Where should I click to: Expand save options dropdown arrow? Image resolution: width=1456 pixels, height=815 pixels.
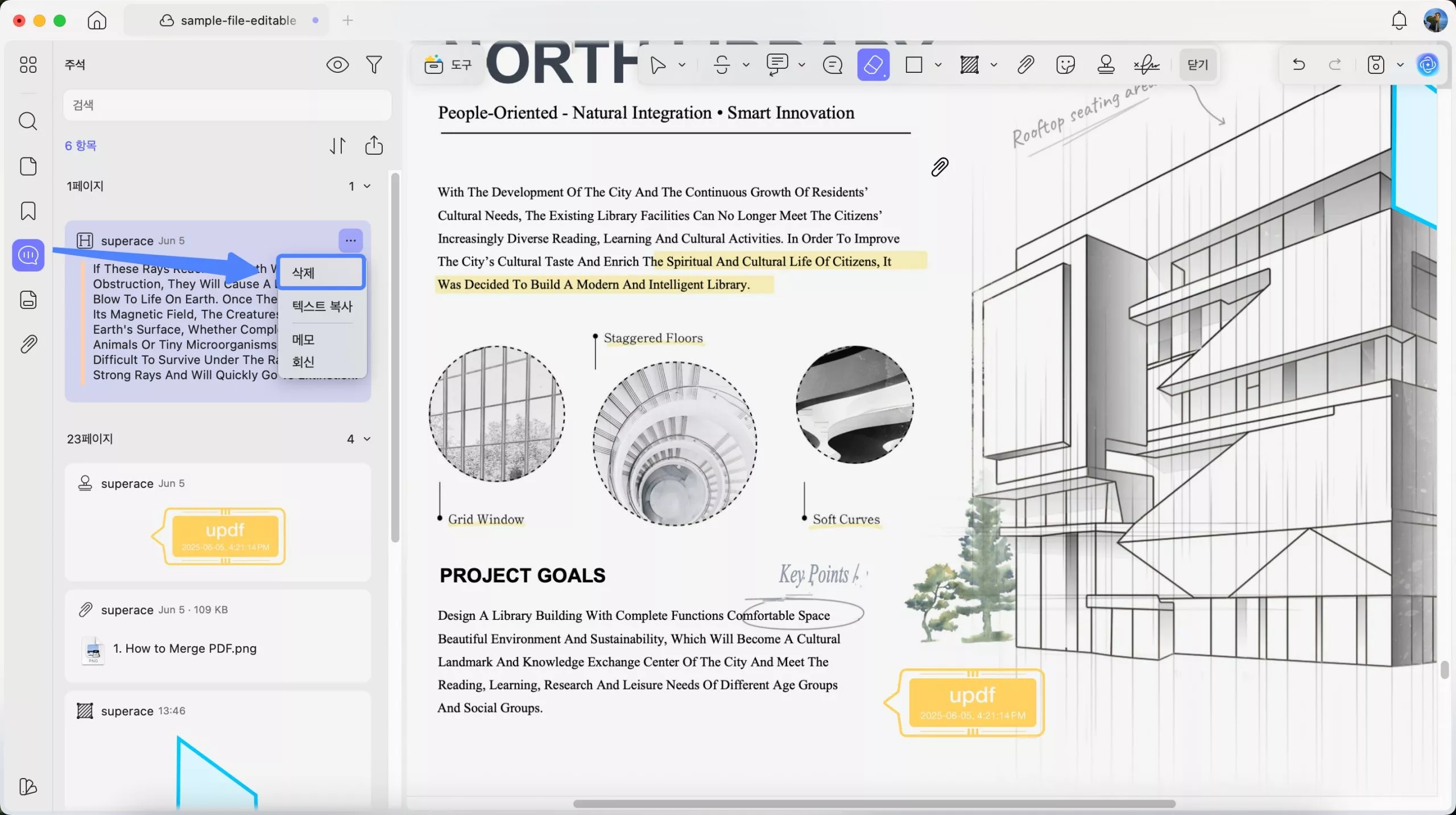1400,65
